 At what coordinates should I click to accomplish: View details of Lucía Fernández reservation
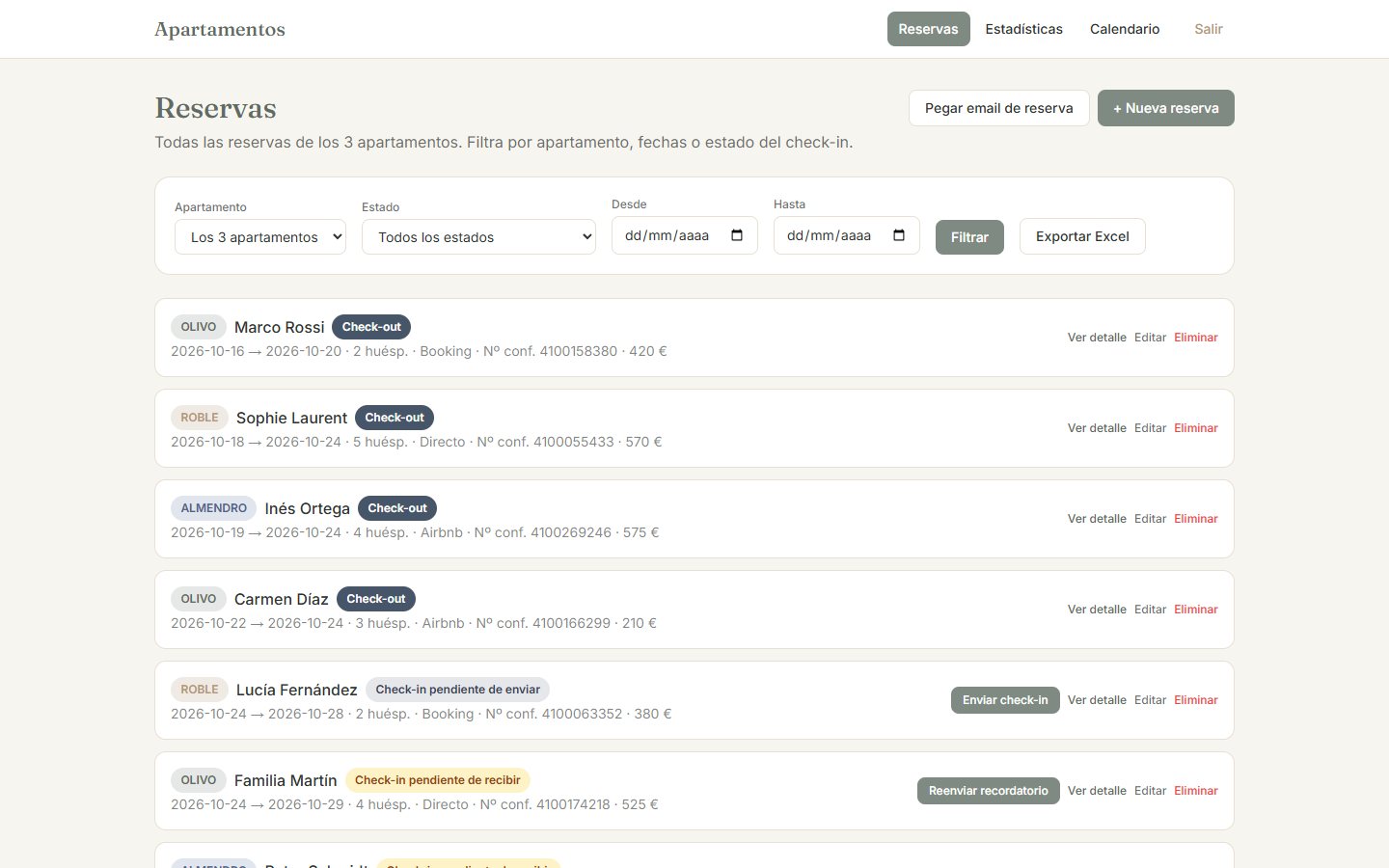[x=1097, y=700]
